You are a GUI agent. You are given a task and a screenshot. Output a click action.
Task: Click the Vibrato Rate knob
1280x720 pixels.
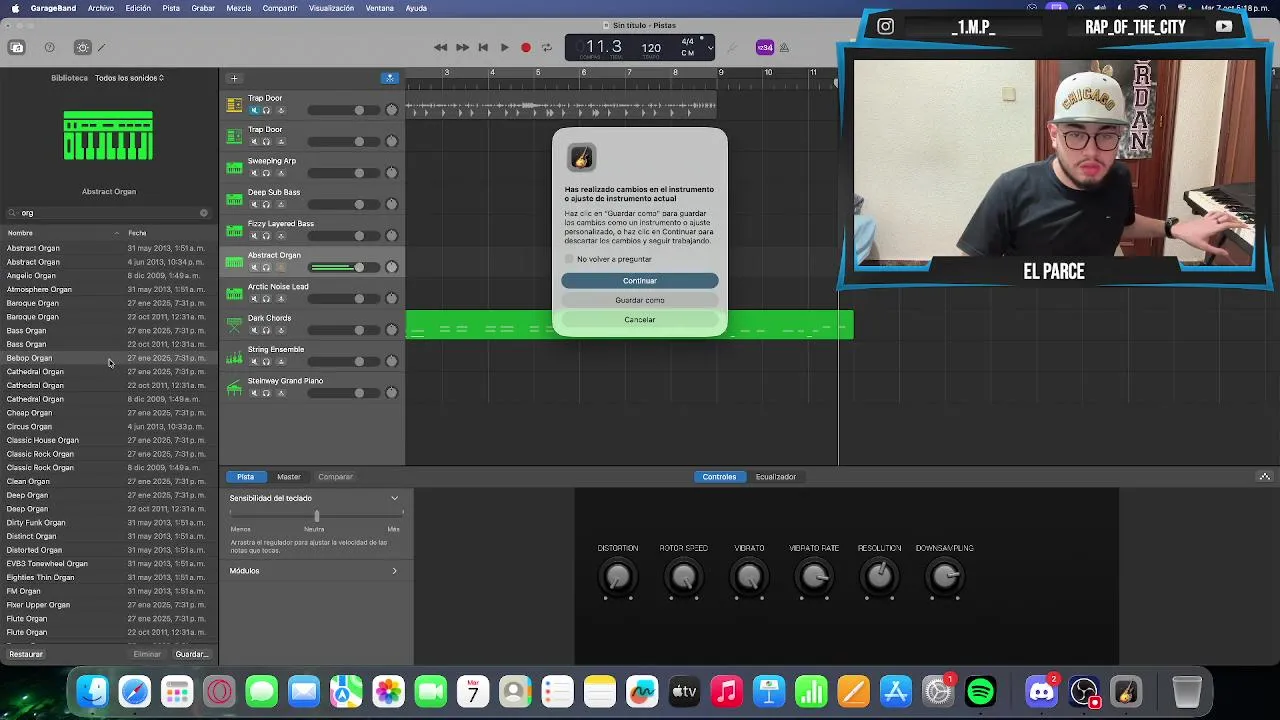coord(814,577)
